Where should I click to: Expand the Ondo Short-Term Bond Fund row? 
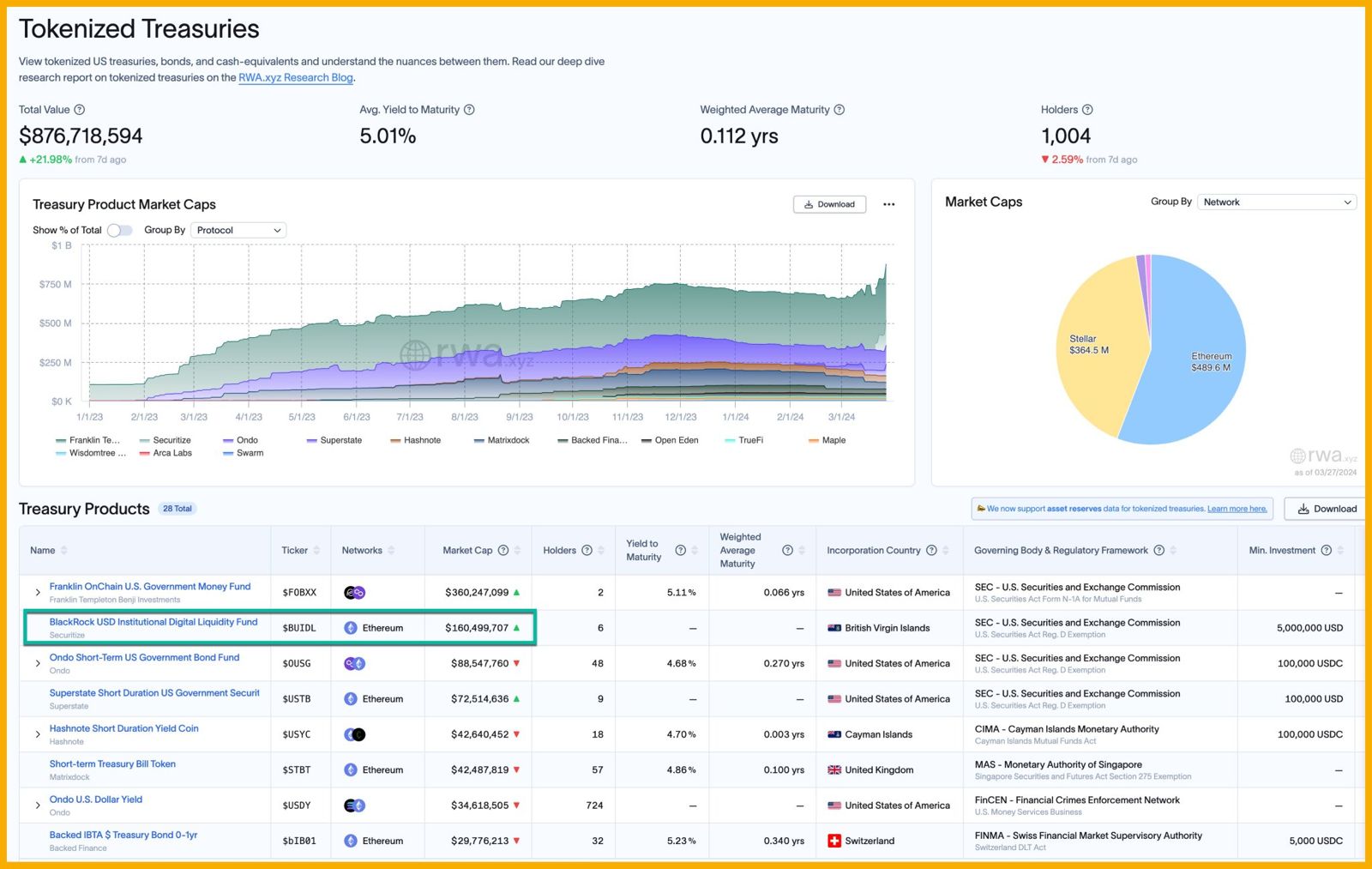click(x=38, y=664)
